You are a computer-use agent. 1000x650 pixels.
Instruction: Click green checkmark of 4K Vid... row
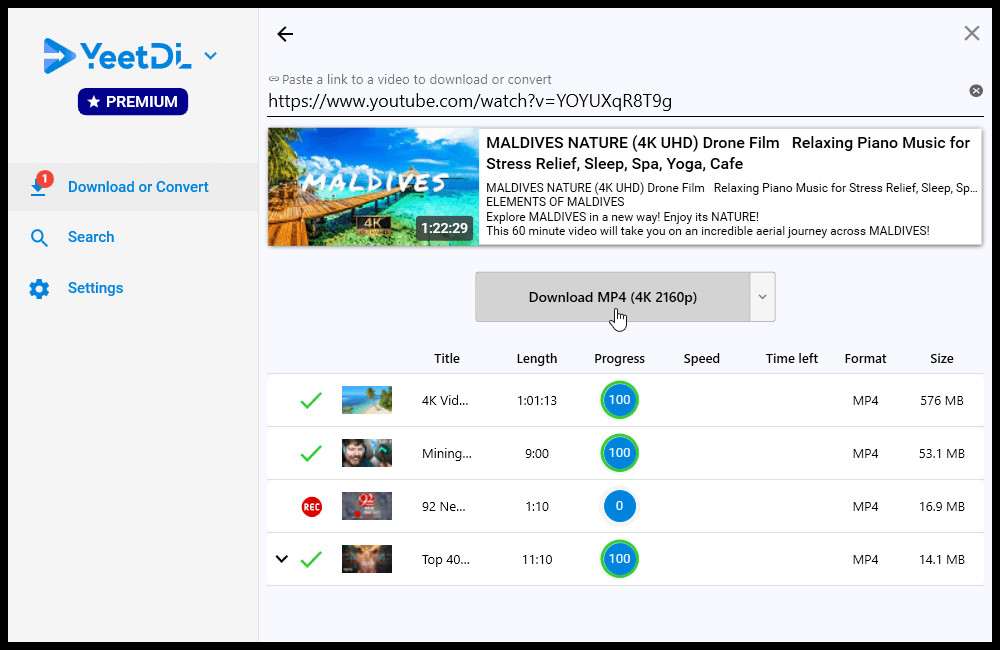pyautogui.click(x=311, y=401)
